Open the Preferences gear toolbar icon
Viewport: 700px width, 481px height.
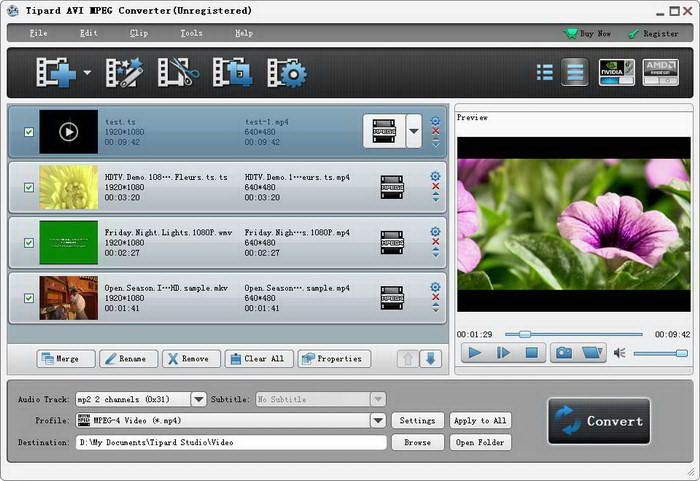point(286,73)
